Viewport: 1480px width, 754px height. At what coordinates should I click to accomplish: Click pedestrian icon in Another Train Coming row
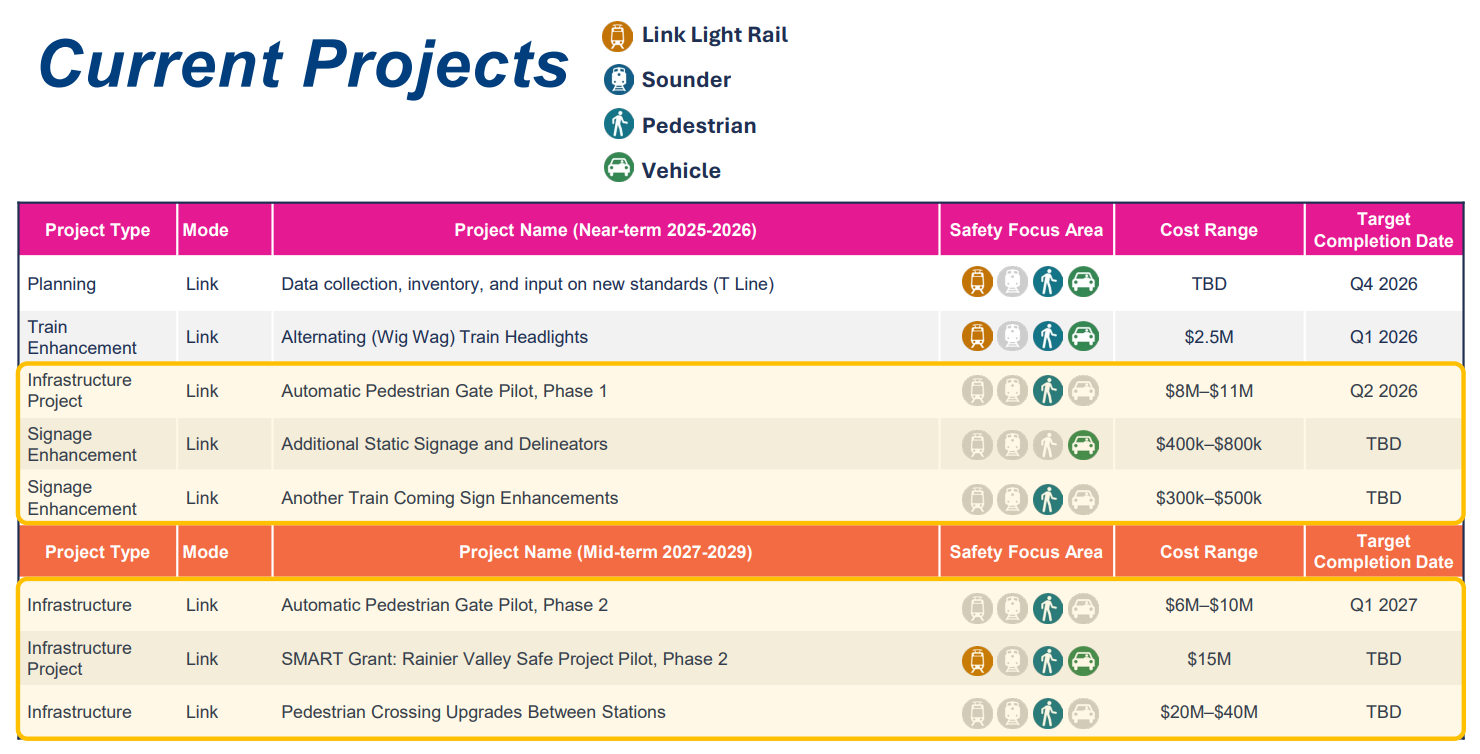pos(1048,498)
